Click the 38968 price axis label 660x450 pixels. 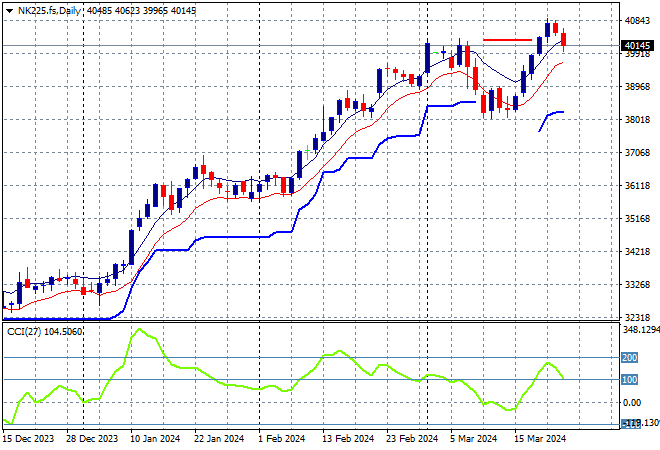point(637,87)
